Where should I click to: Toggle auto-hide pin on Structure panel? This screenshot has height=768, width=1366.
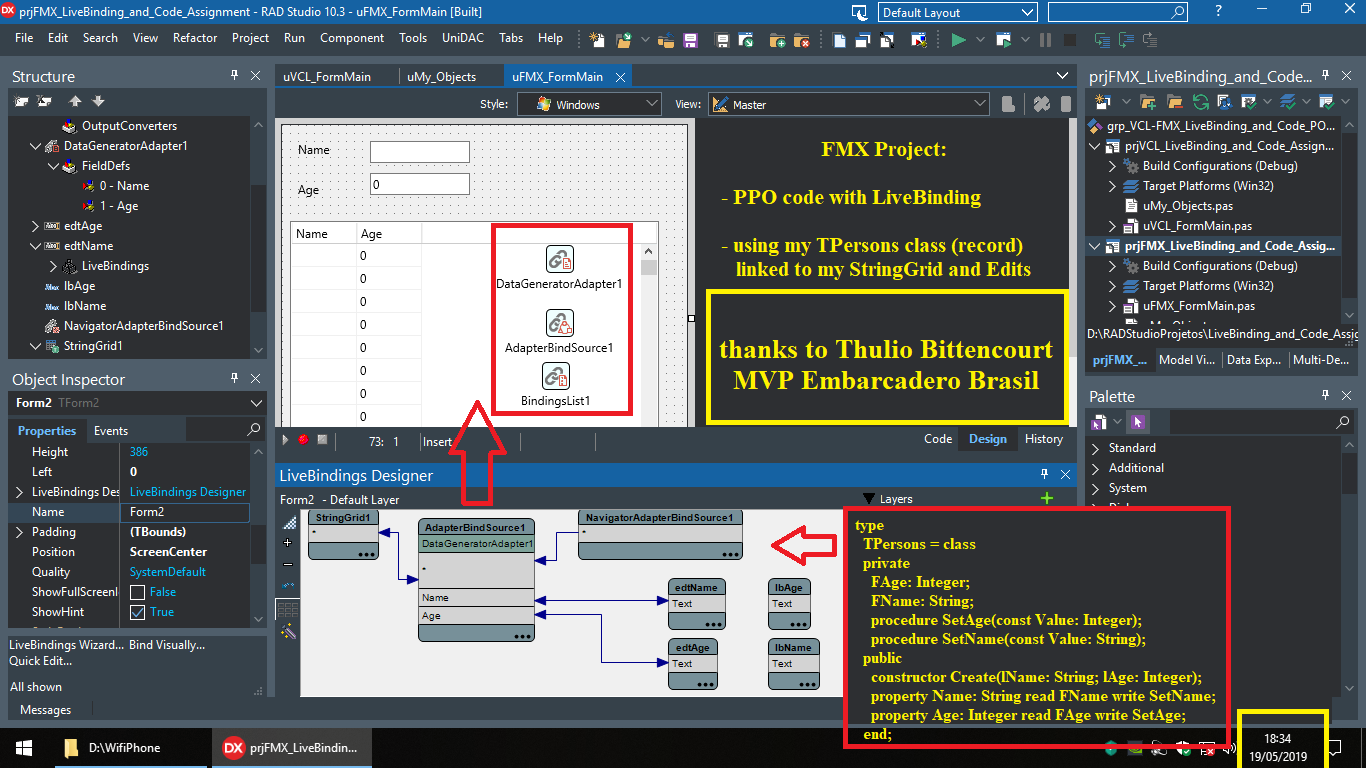click(234, 76)
